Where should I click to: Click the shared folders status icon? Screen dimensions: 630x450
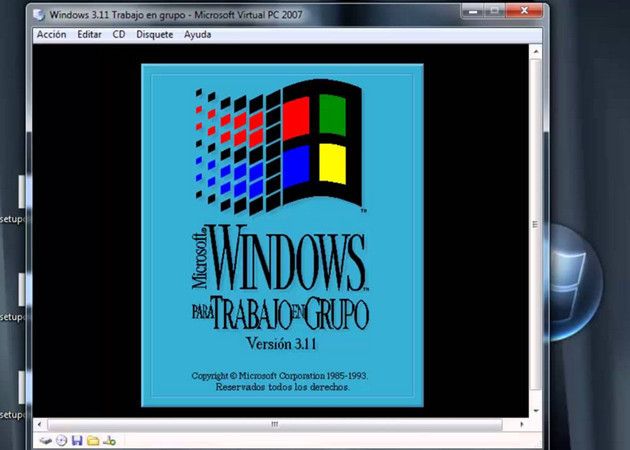[x=93, y=441]
